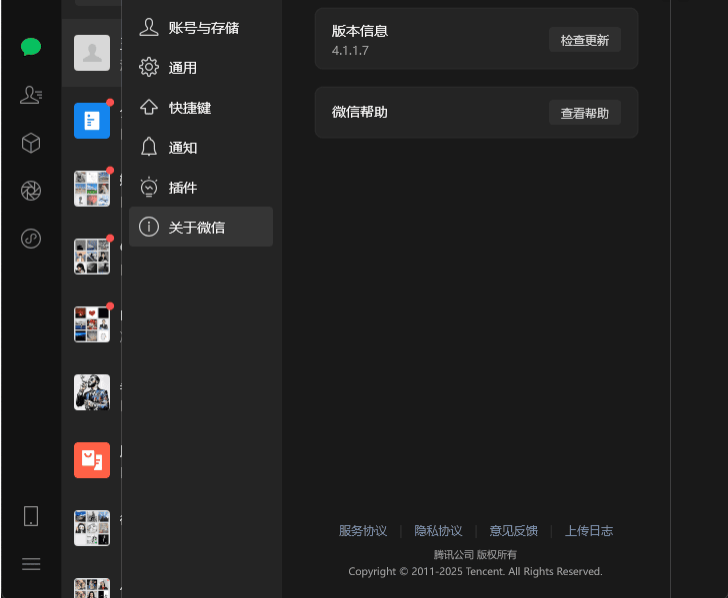Open the chat with bearded man avatar
Viewport: 728px width, 598px height.
click(92, 392)
